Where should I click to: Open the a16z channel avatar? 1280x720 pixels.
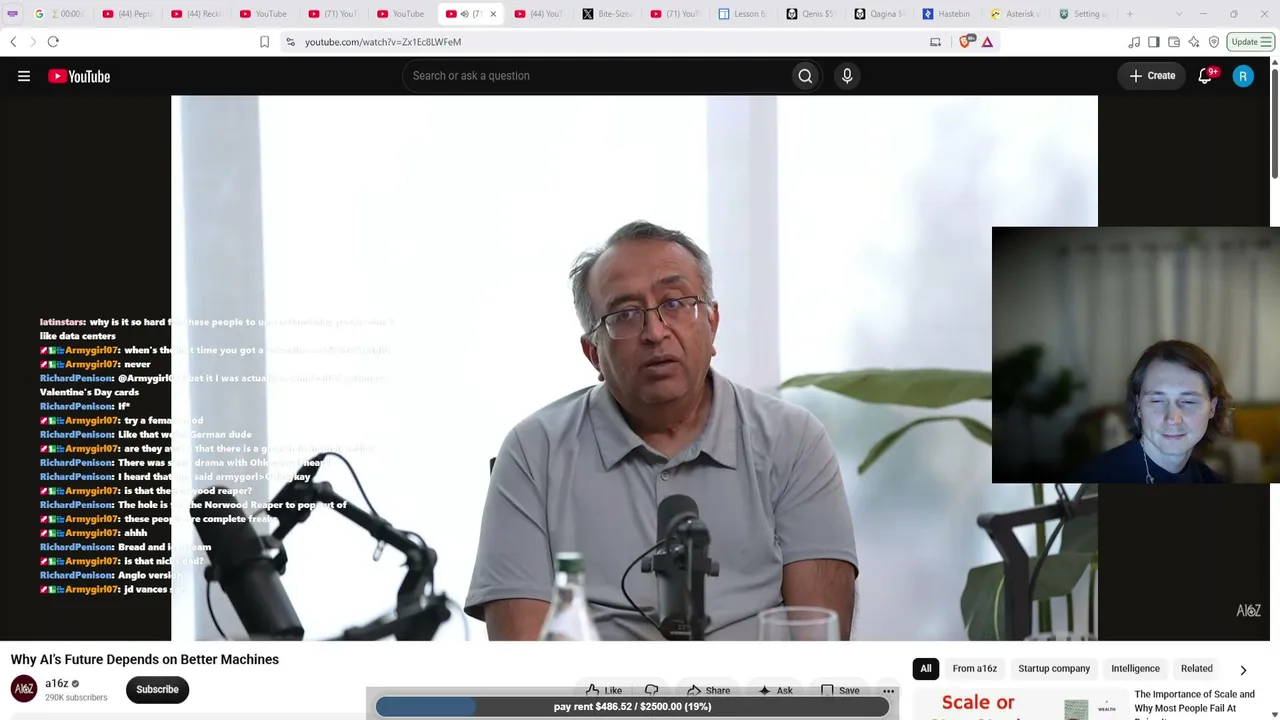pos(24,689)
